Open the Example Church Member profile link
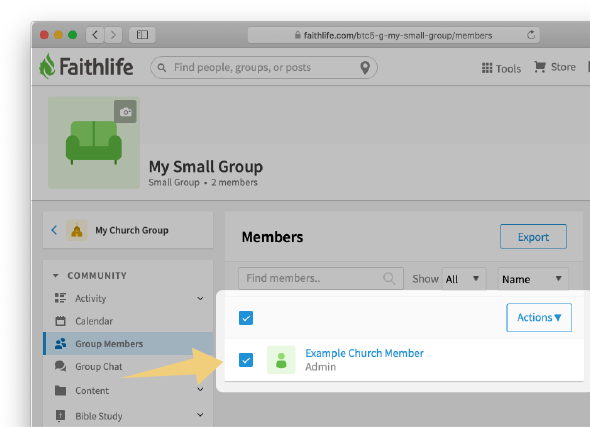 click(364, 353)
